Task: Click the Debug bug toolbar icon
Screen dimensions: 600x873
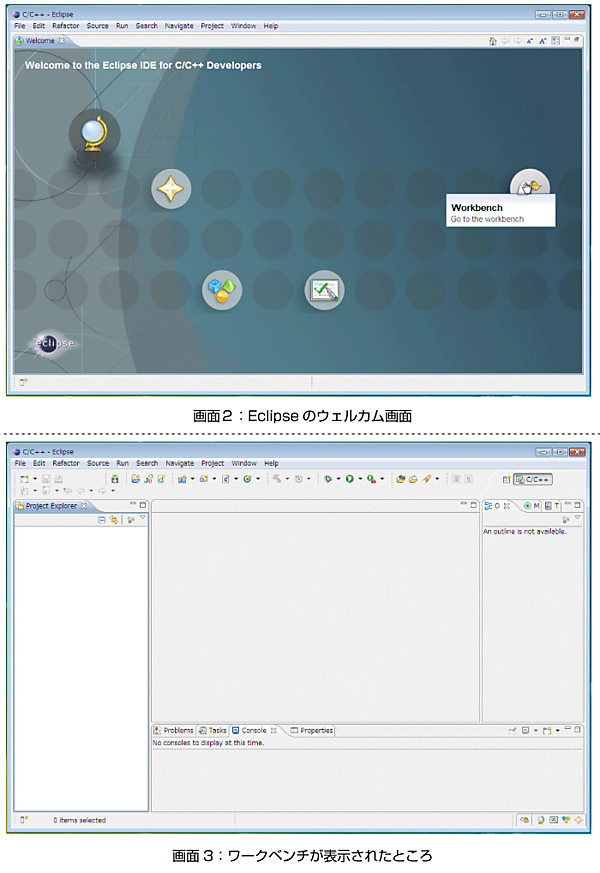Action: 328,479
